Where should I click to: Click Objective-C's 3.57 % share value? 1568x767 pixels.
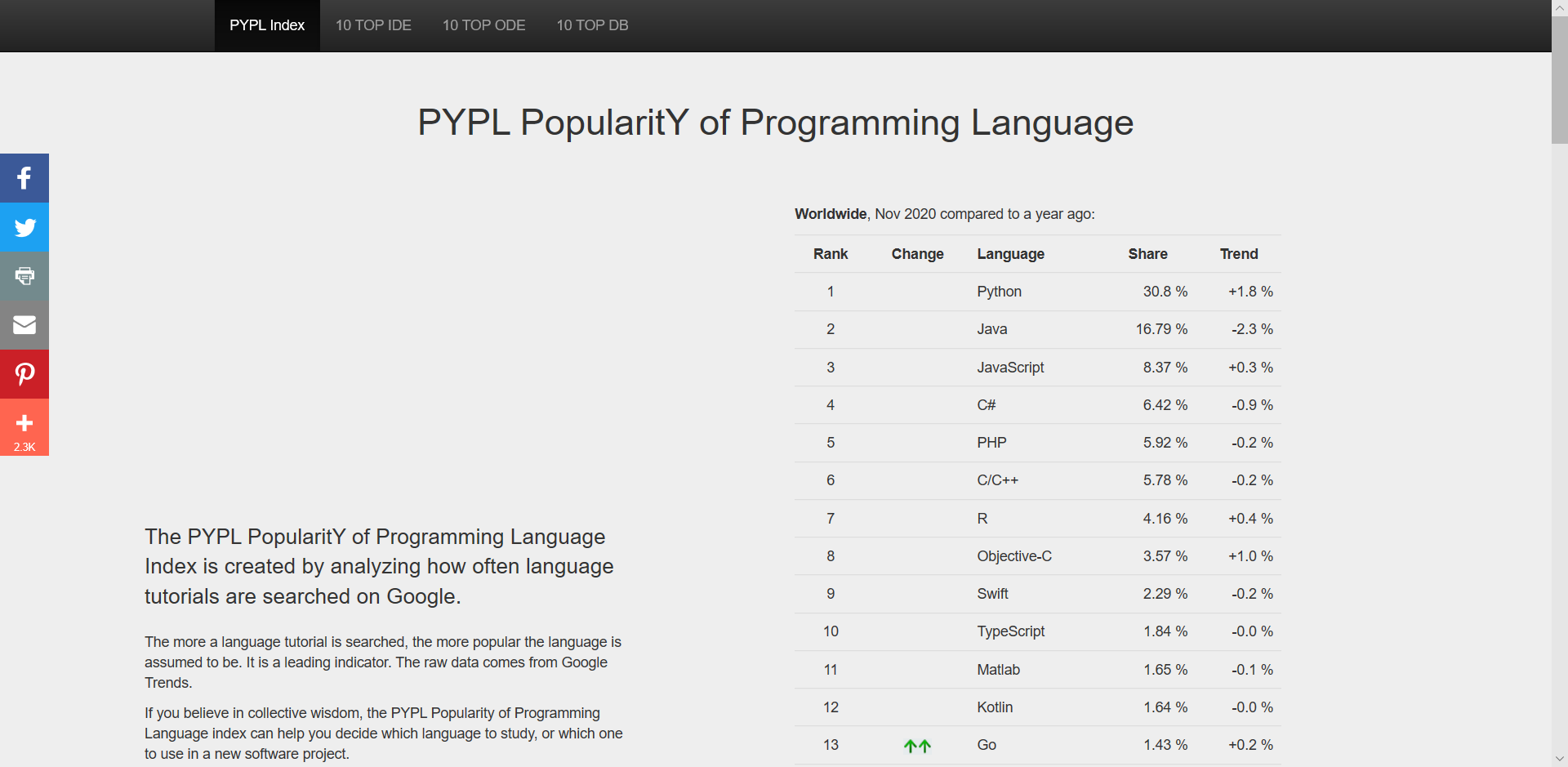click(1165, 556)
